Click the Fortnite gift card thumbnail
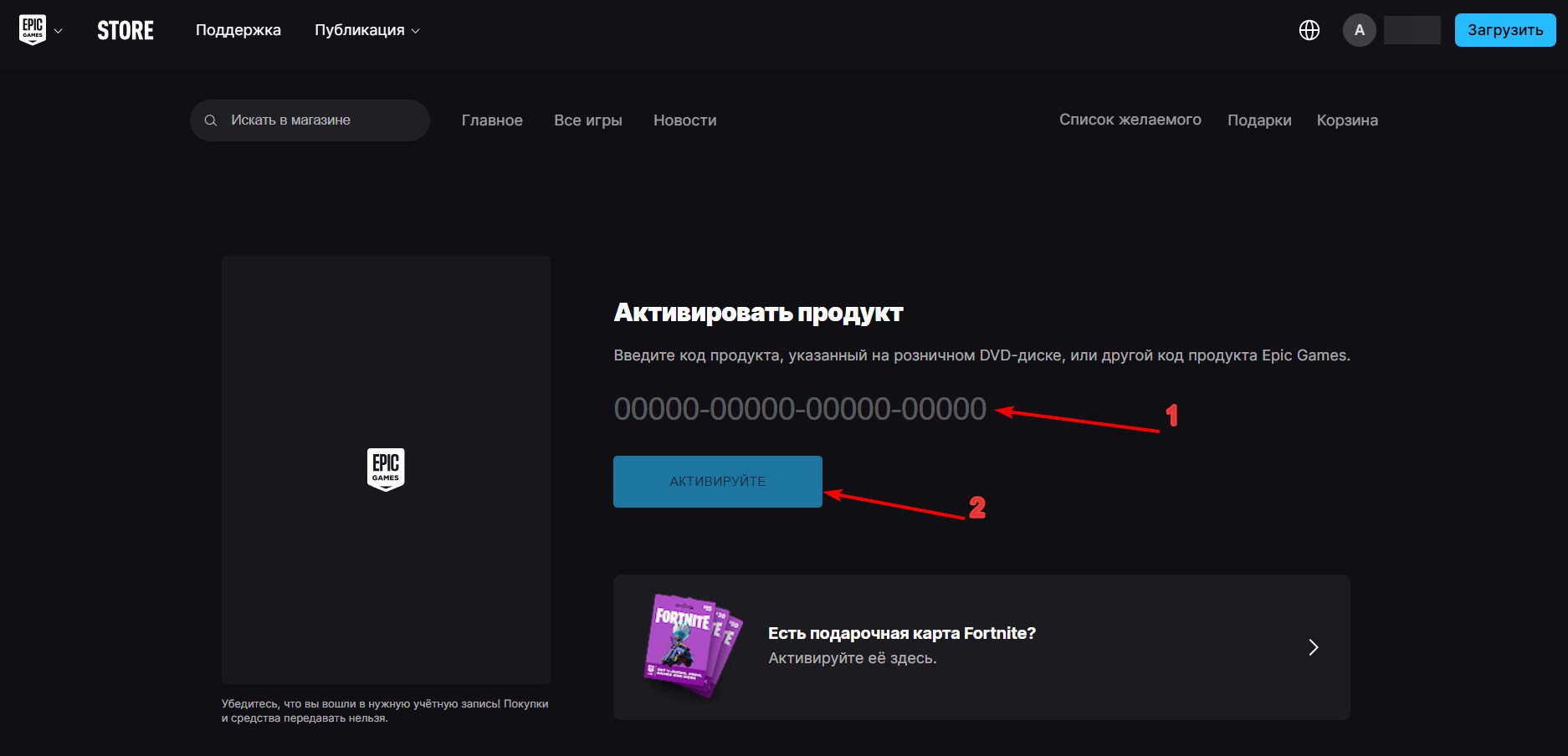The height and width of the screenshot is (756, 1568). 690,646
